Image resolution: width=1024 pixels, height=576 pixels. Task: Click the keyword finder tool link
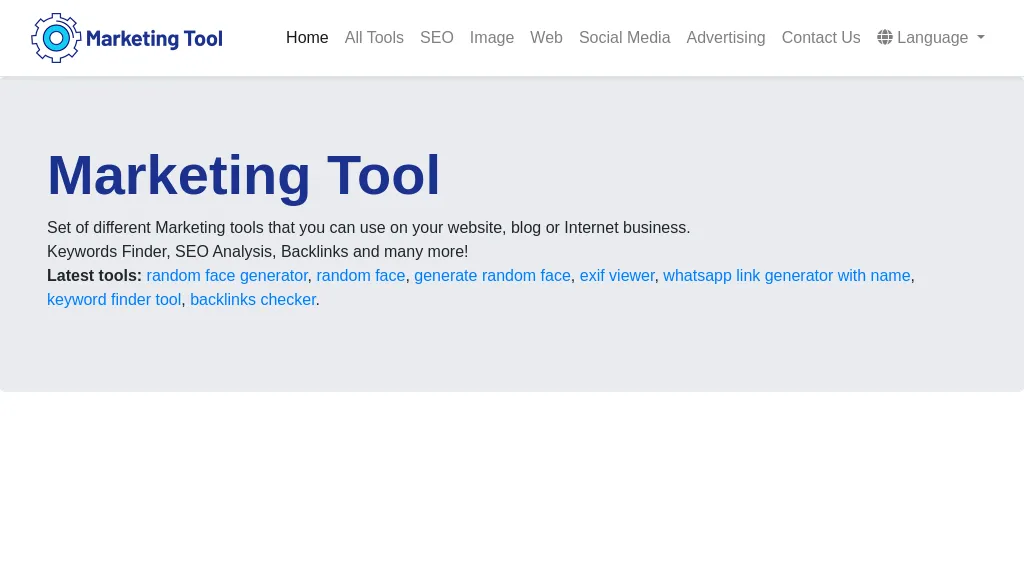(114, 299)
